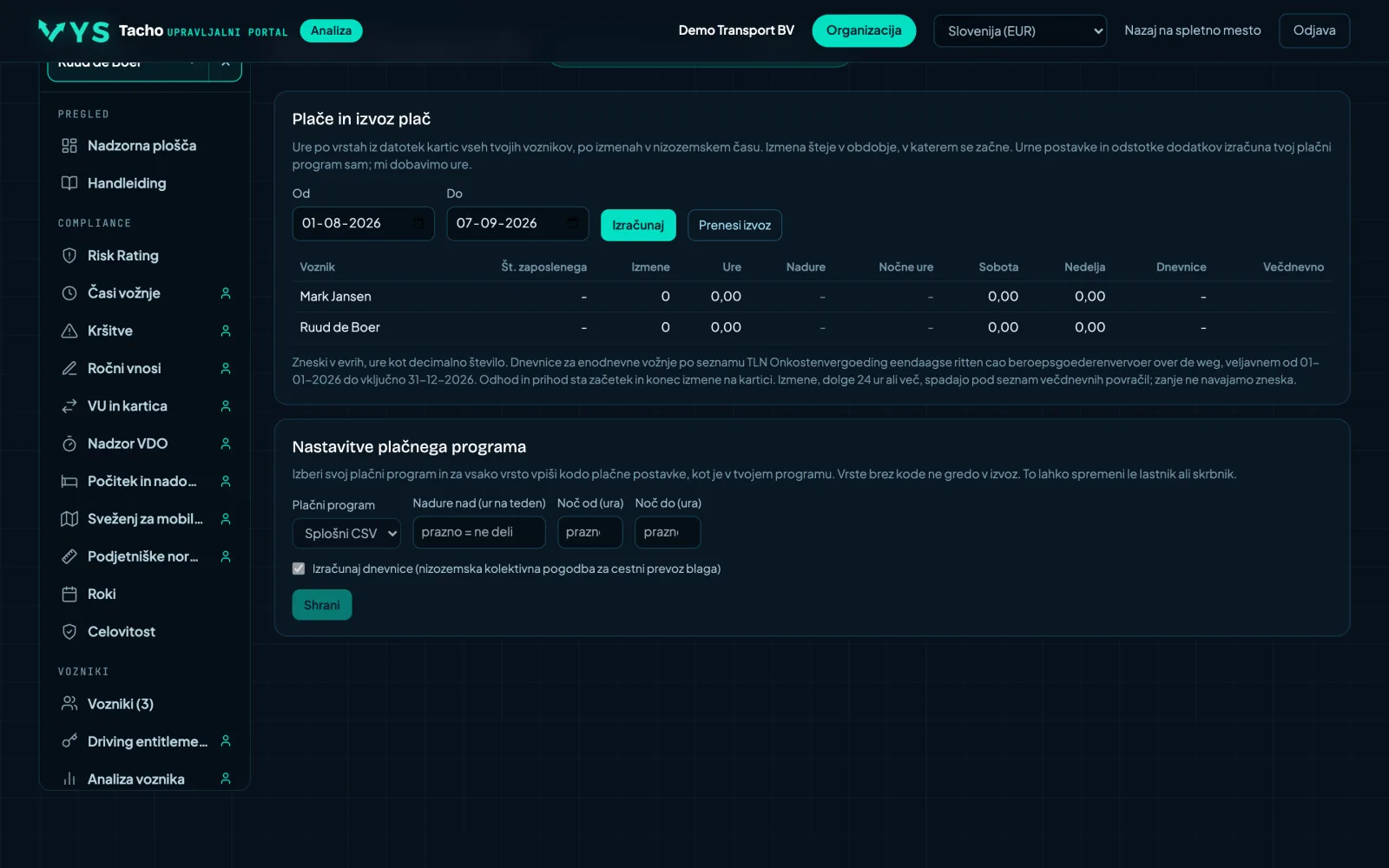1389x868 pixels.
Task: Open the Nadzorna plošča dashboard icon
Action: click(69, 146)
